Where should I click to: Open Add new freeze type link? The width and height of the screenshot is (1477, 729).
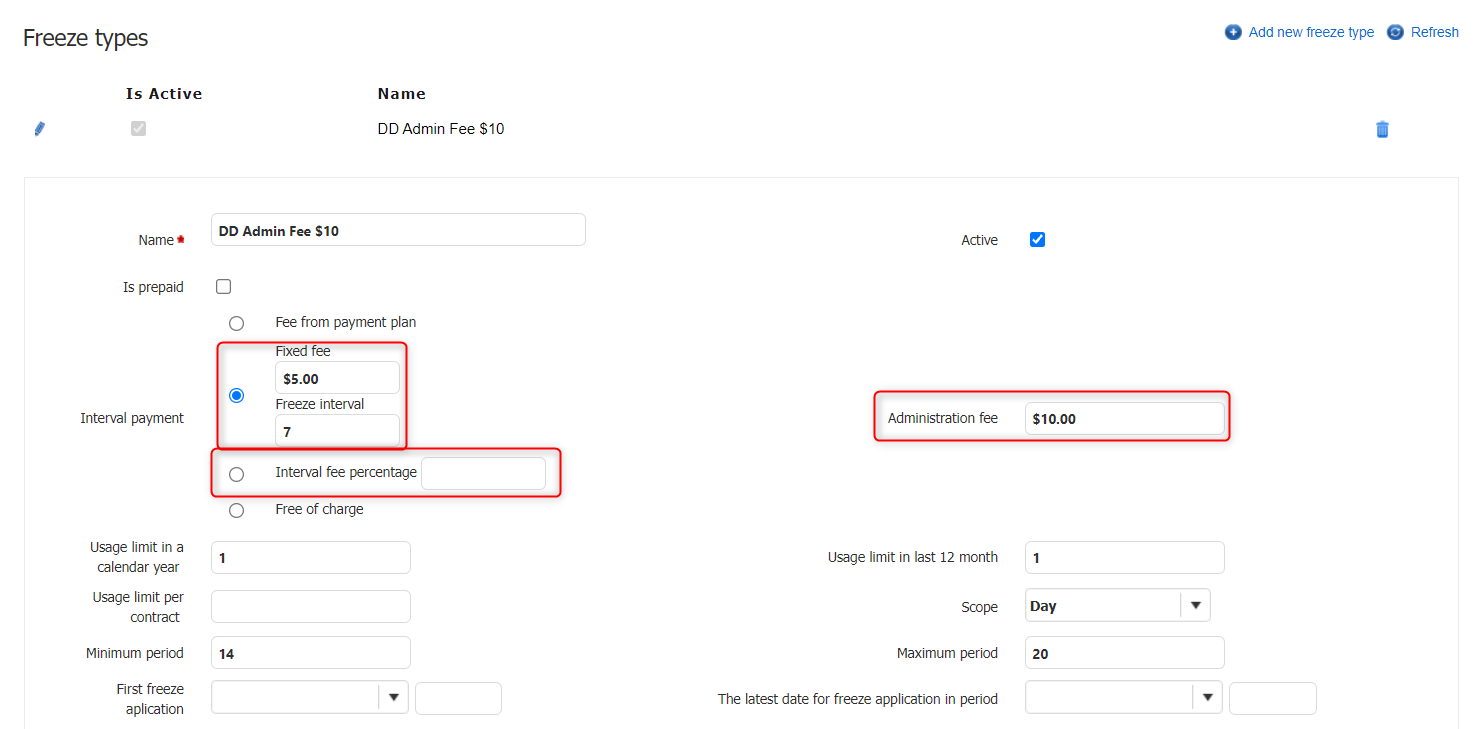click(x=1311, y=33)
